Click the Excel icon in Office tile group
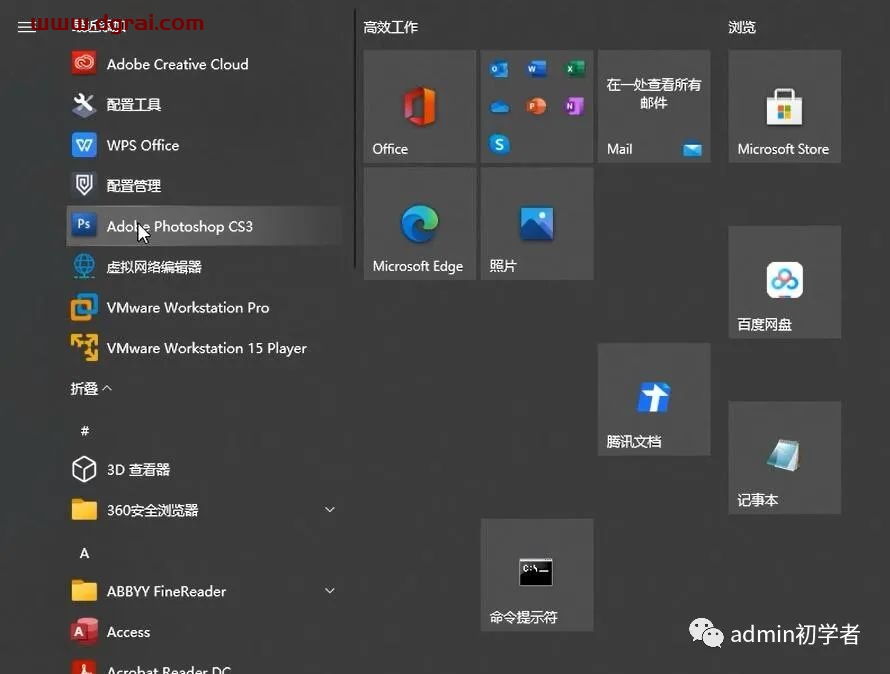Screen dimensions: 890x674 point(574,69)
